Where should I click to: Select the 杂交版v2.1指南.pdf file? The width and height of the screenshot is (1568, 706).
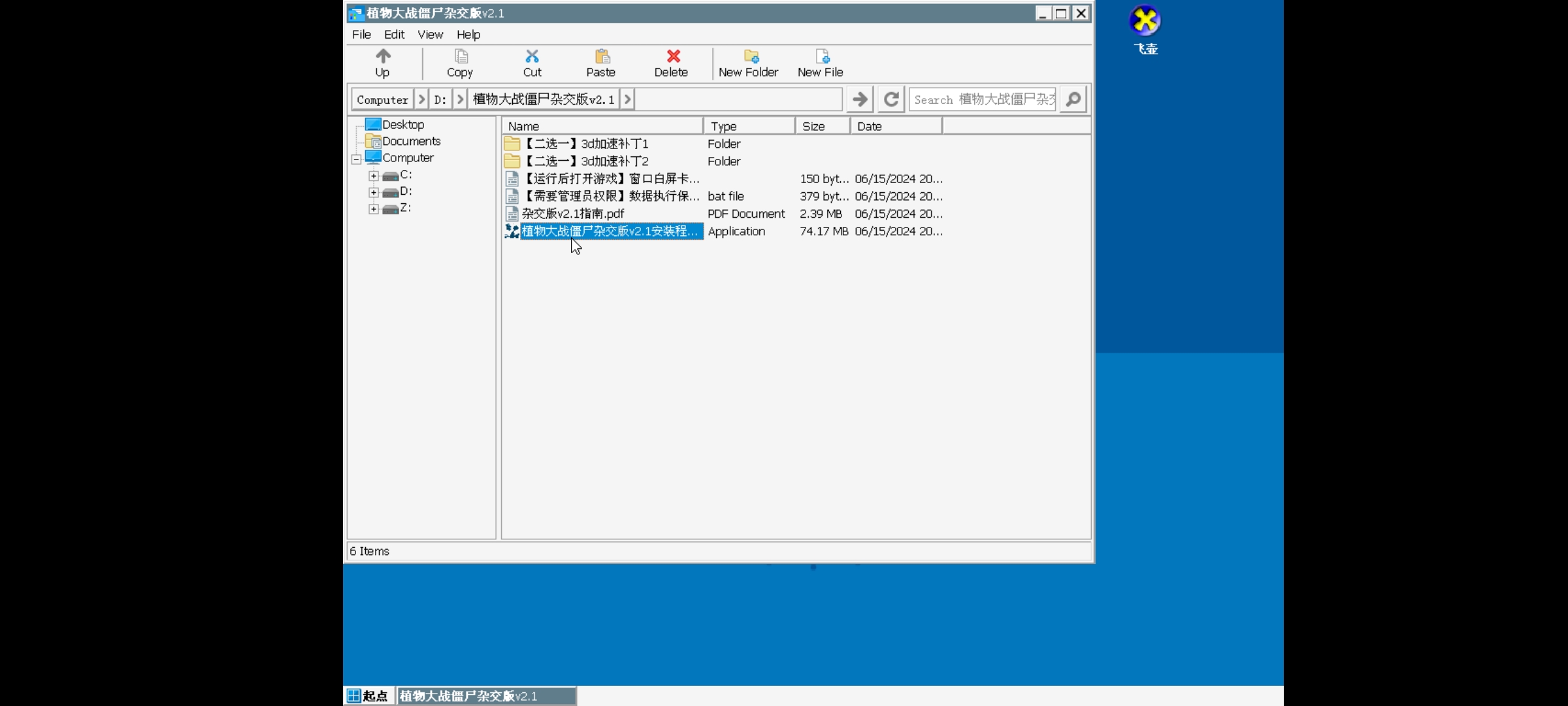point(572,214)
